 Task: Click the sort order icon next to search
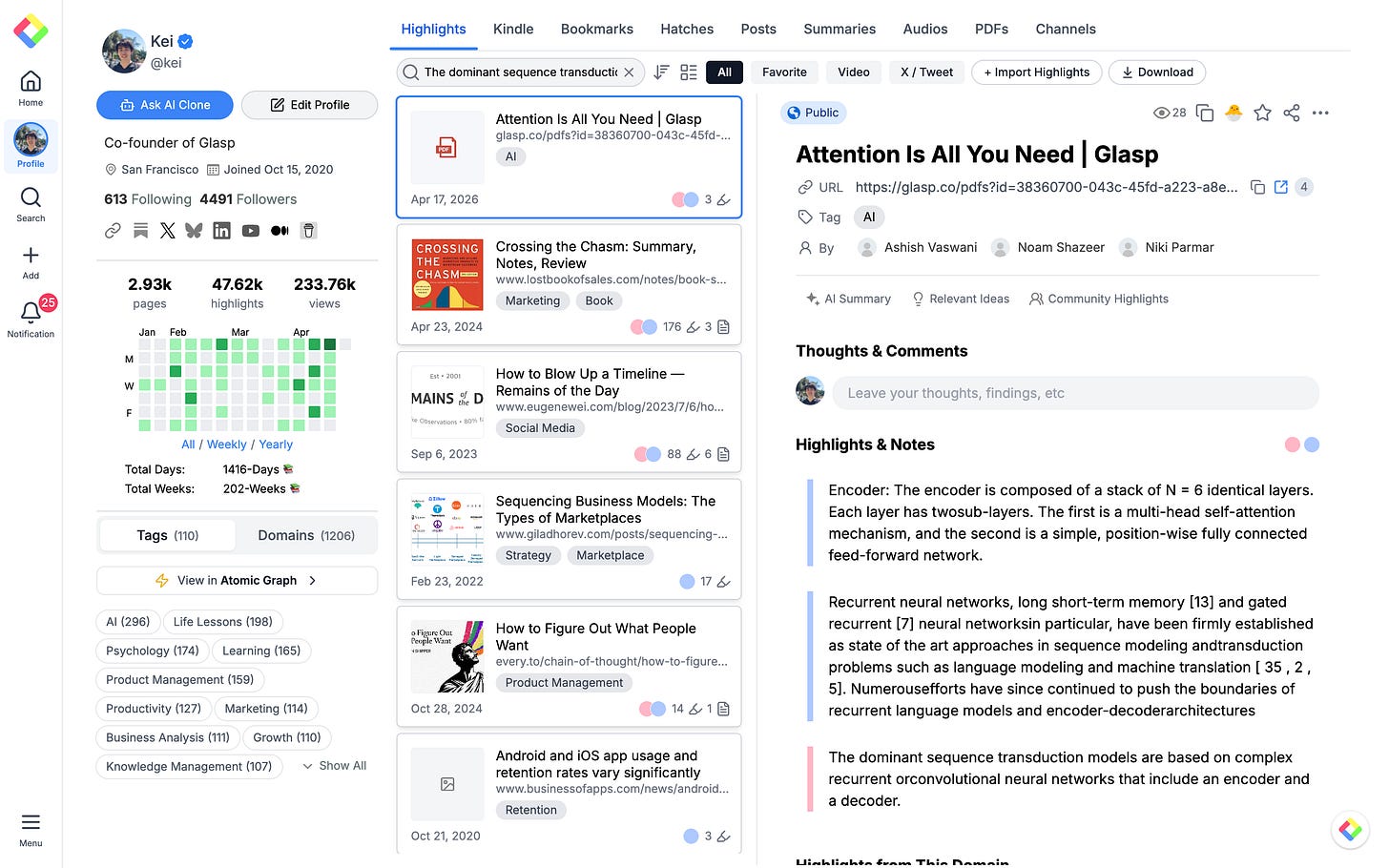(x=661, y=72)
